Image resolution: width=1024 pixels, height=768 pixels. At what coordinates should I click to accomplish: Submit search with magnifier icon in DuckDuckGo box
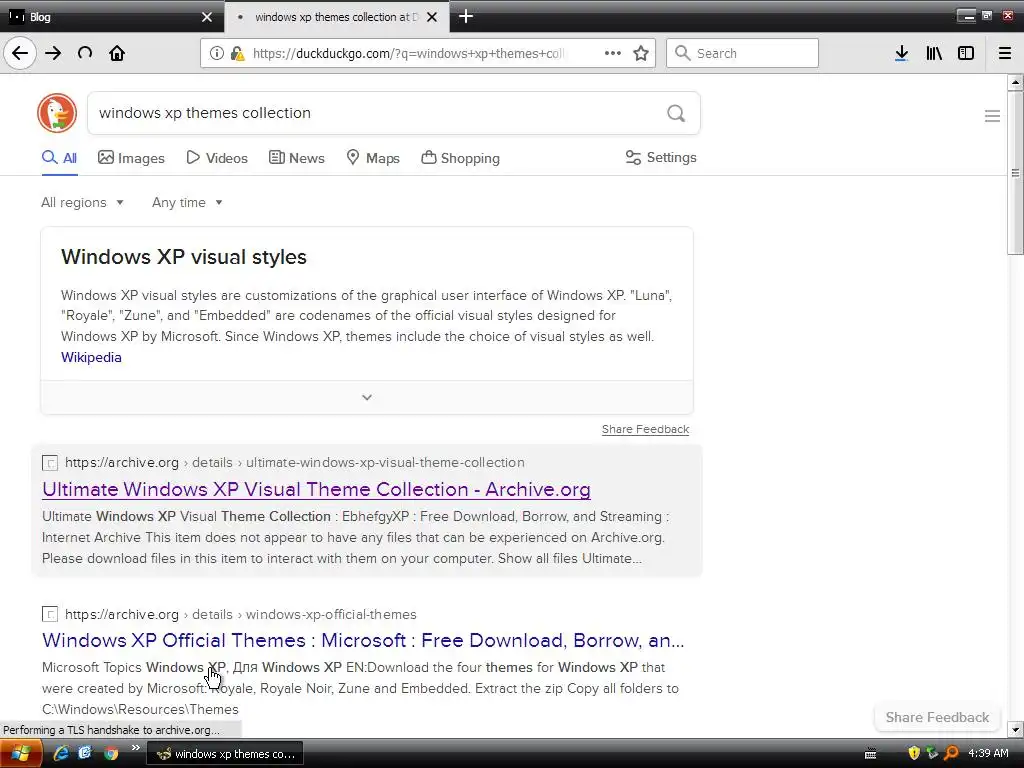pos(676,113)
